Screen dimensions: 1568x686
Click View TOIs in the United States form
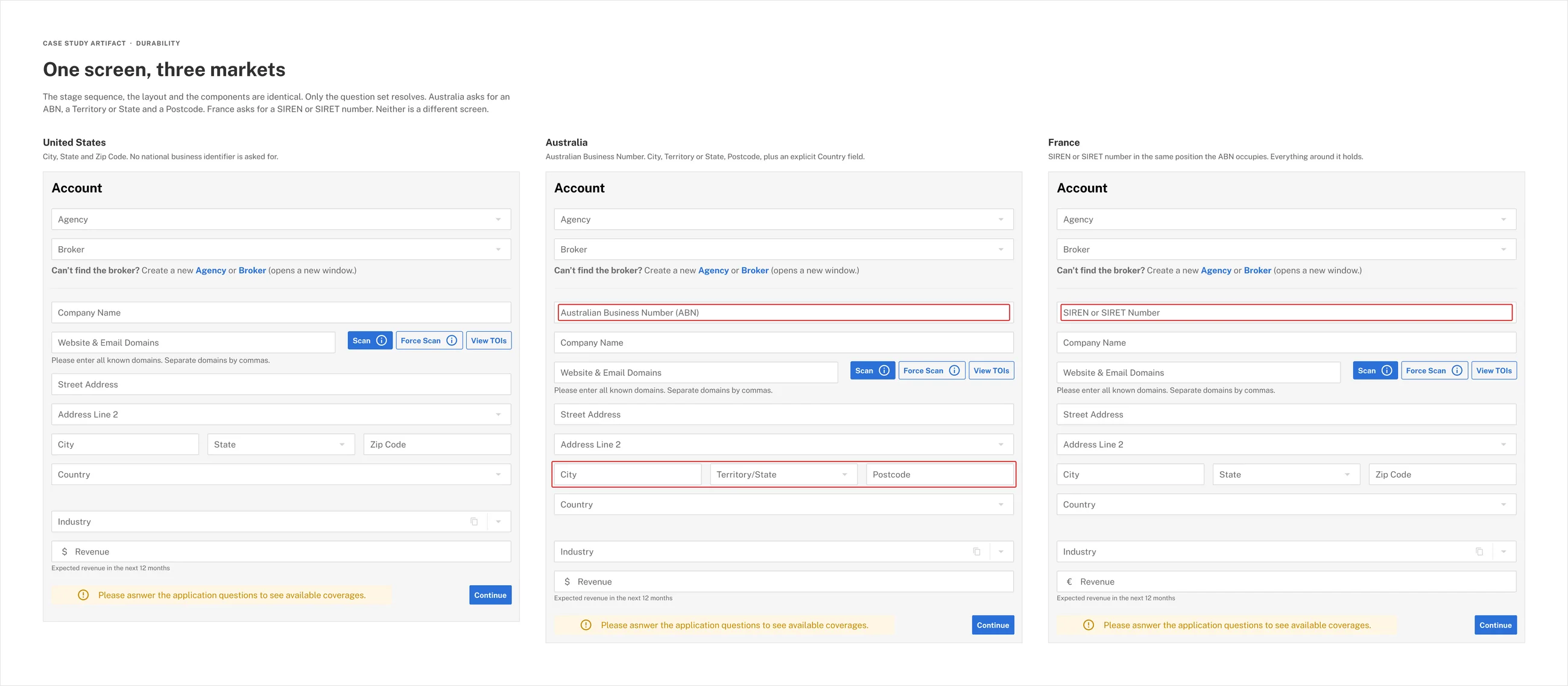(x=488, y=341)
